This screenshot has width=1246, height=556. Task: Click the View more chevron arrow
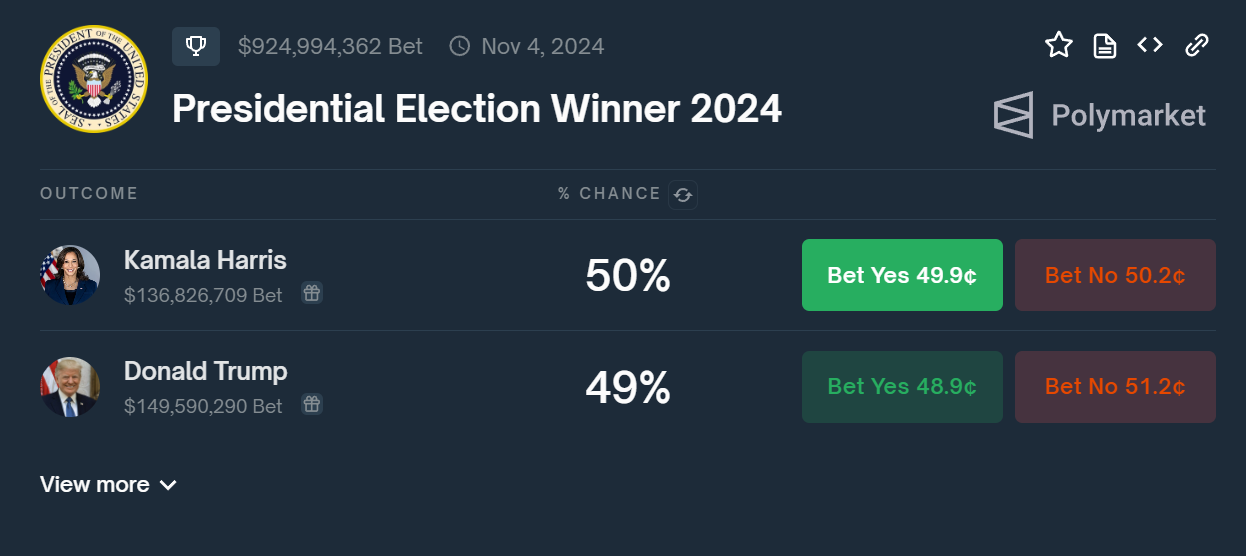[x=168, y=485]
